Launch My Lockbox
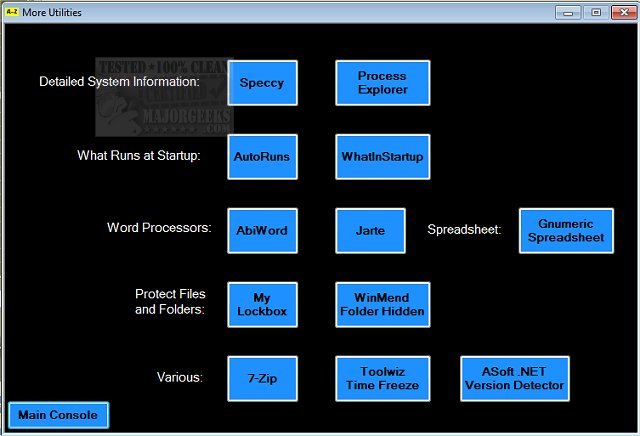This screenshot has width=640, height=436. click(x=262, y=305)
